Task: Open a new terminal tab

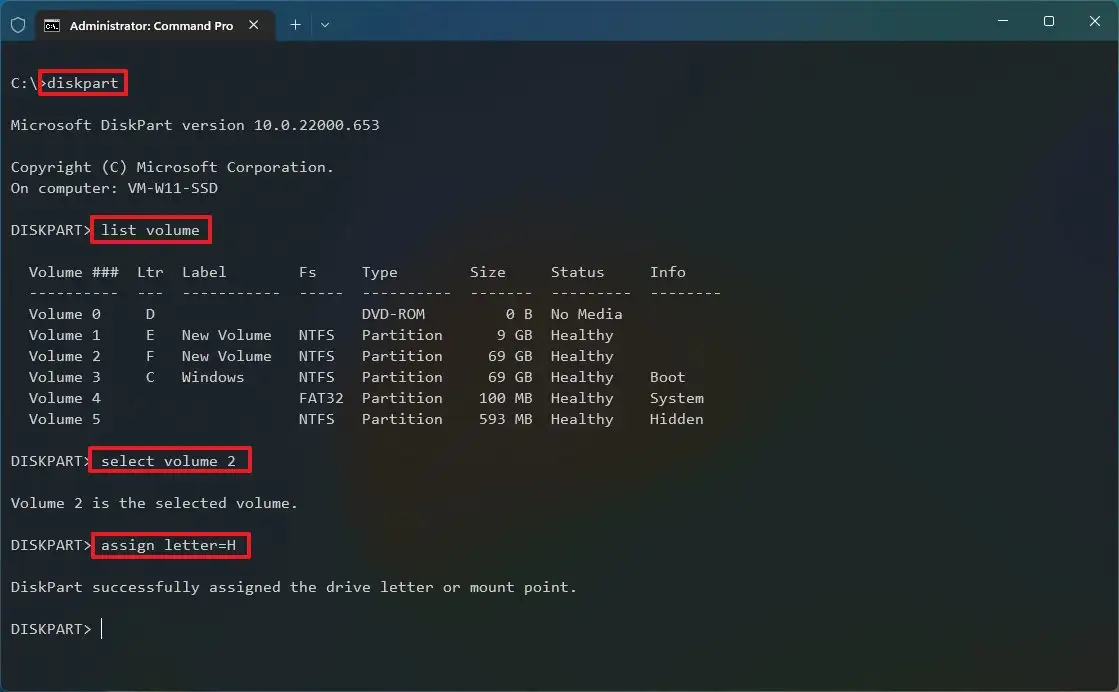Action: [295, 25]
